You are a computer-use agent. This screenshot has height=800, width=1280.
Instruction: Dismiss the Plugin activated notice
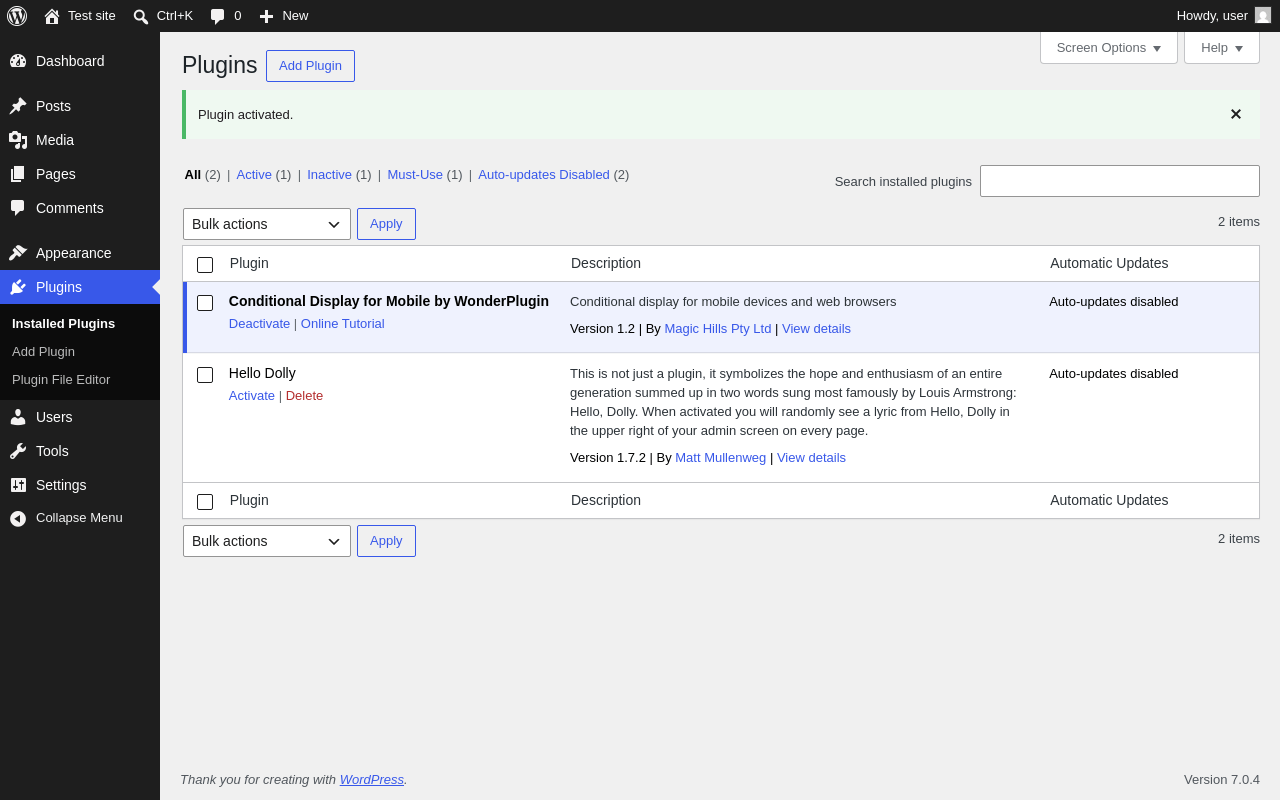(1236, 114)
